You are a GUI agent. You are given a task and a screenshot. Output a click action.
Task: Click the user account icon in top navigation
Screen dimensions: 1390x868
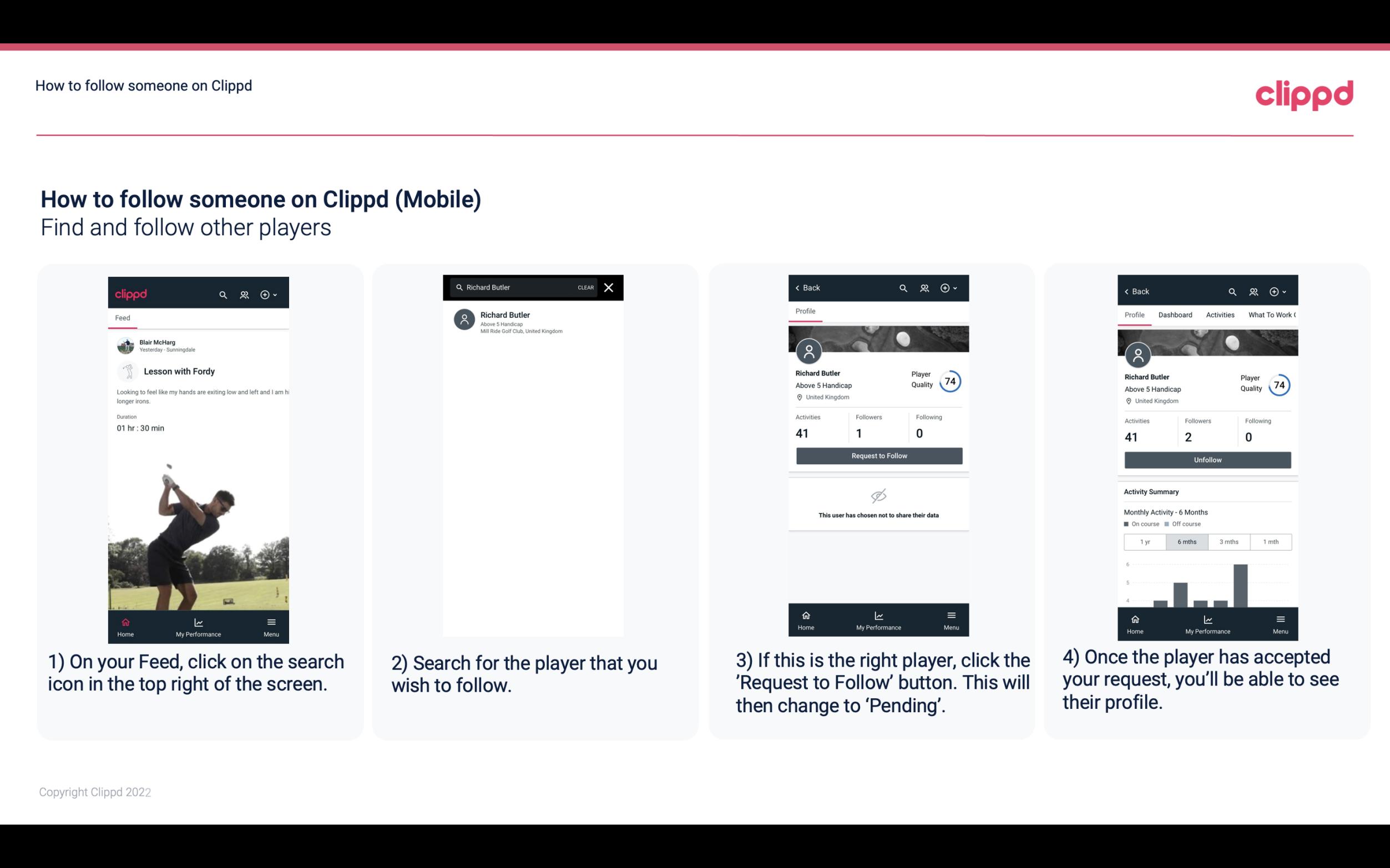243,293
